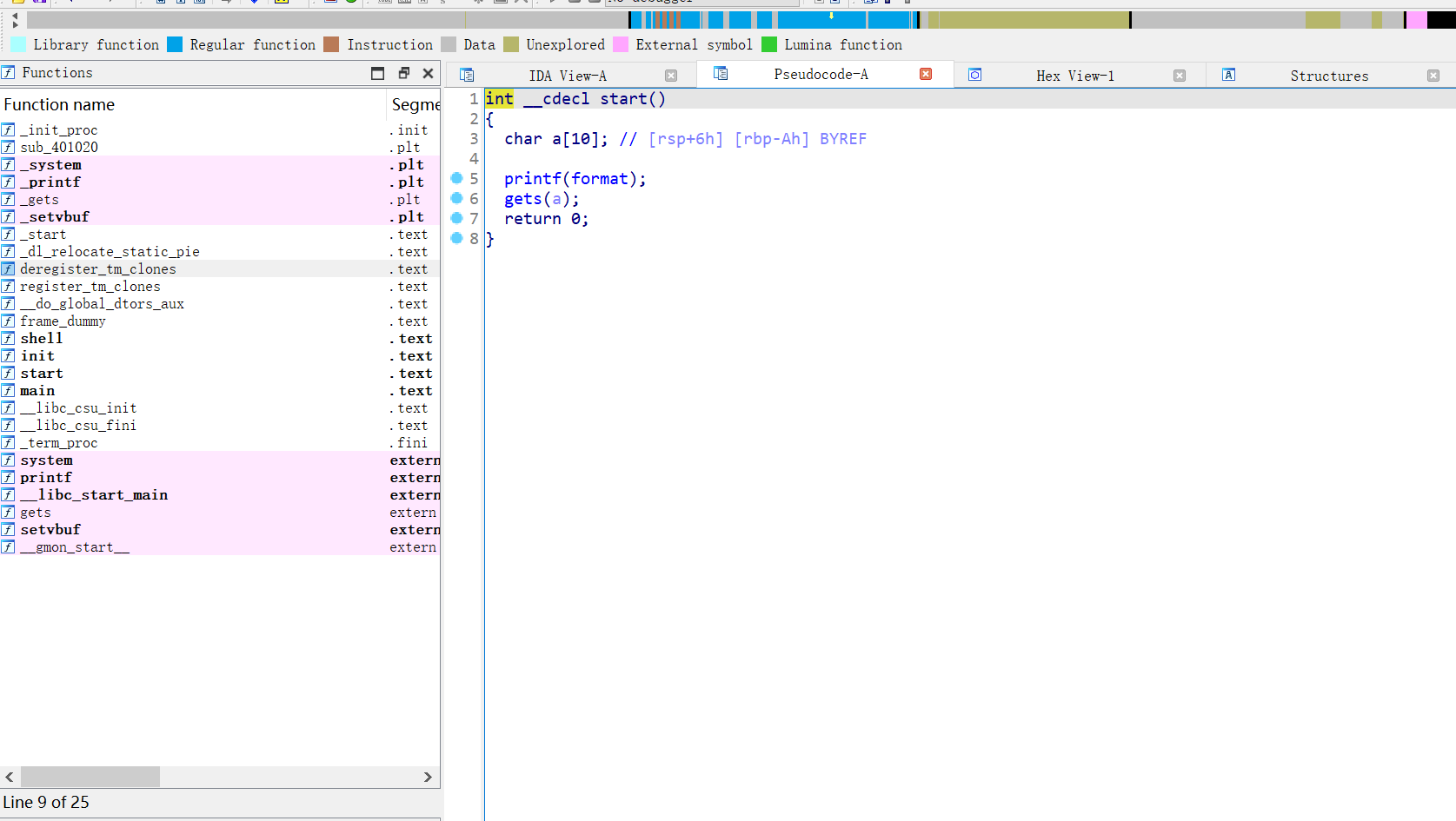1456x821 pixels.
Task: Float the Functions panel
Action: point(403,73)
